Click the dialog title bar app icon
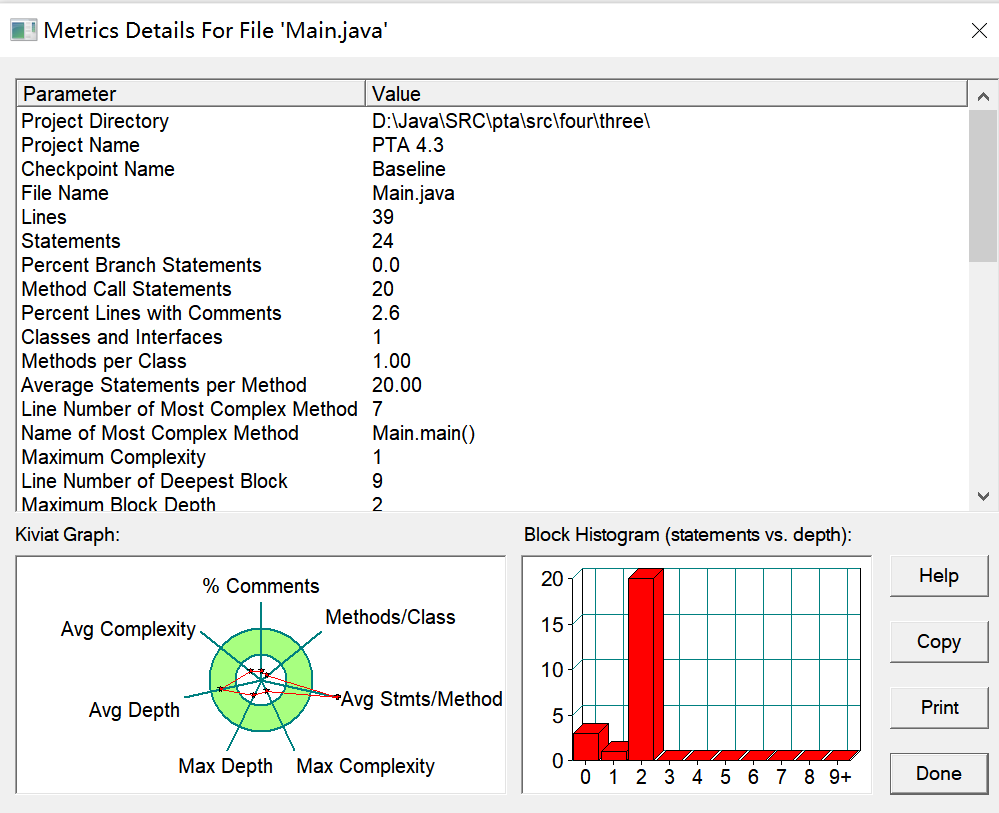The width and height of the screenshot is (999, 813). tap(24, 30)
